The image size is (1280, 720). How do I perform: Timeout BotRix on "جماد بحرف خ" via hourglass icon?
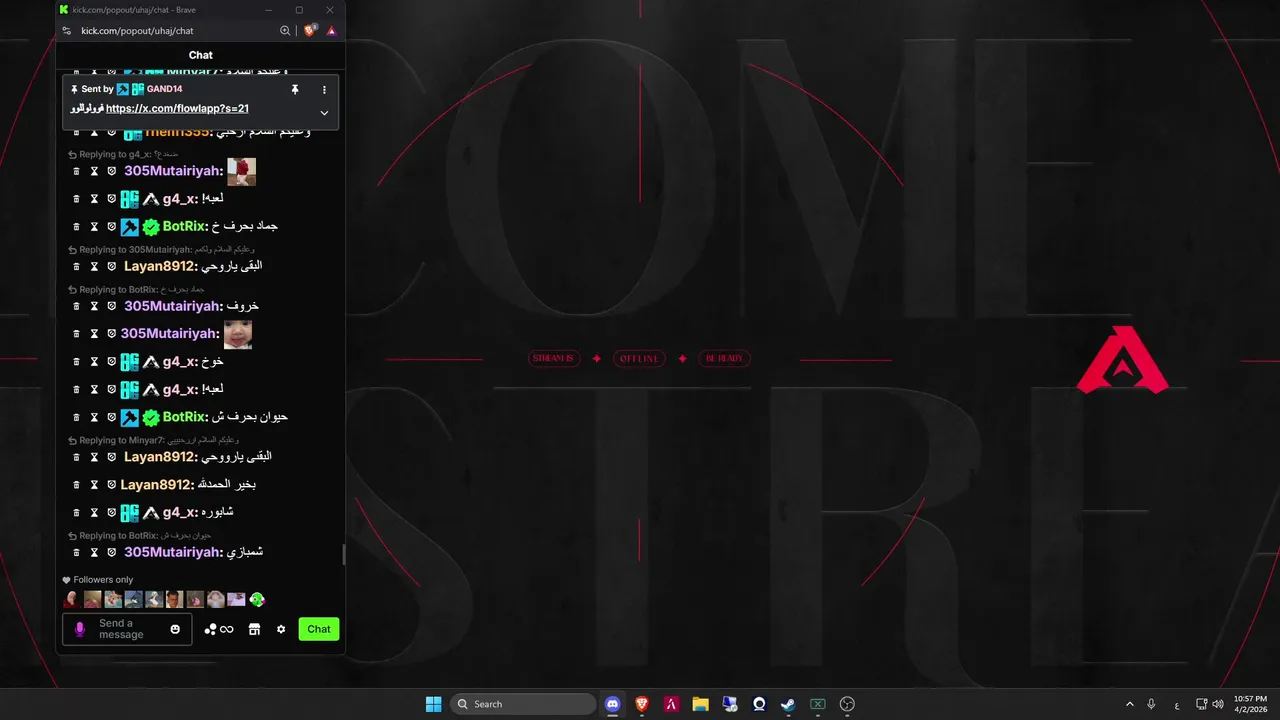tap(94, 227)
